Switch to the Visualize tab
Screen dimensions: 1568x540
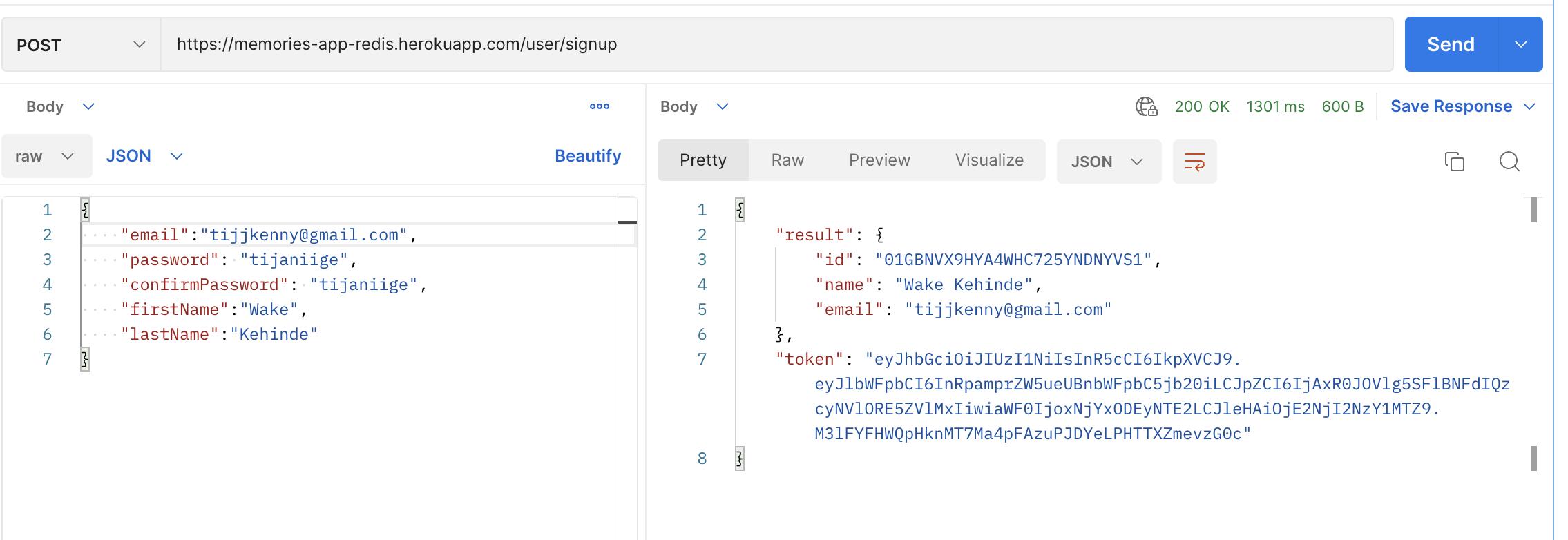pos(989,160)
